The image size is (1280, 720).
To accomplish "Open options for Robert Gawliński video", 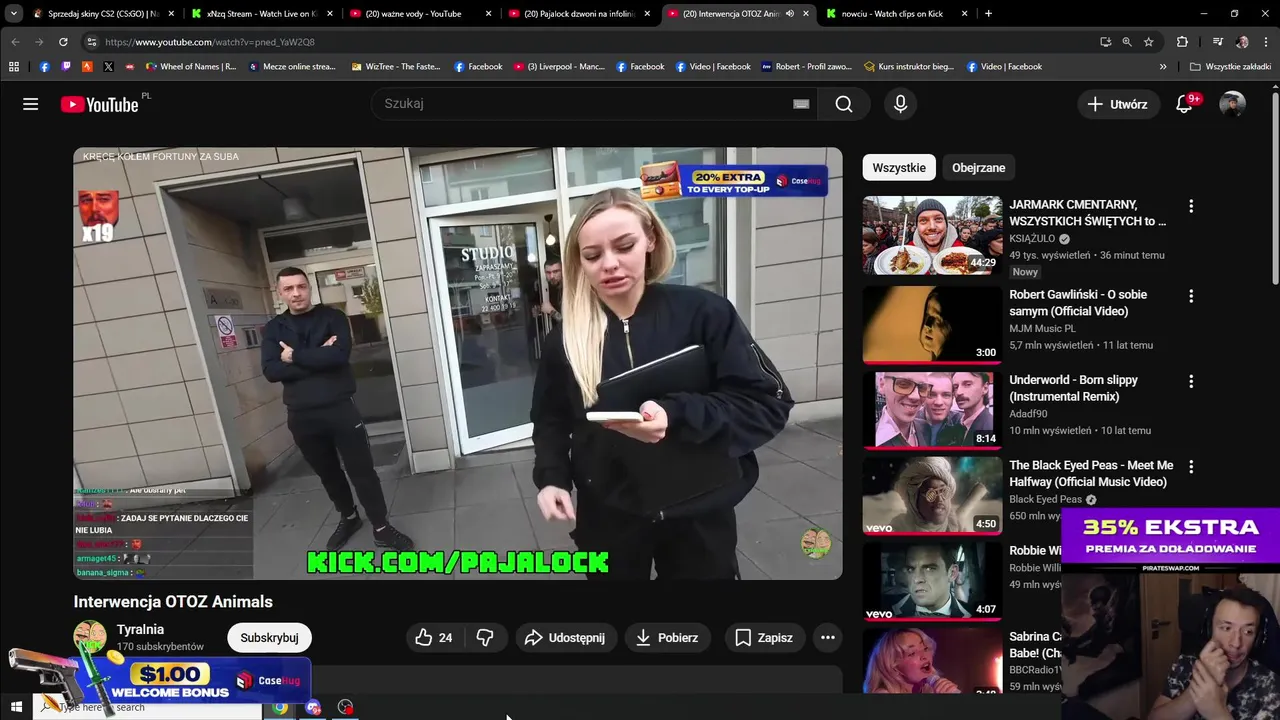I will [x=1190, y=296].
